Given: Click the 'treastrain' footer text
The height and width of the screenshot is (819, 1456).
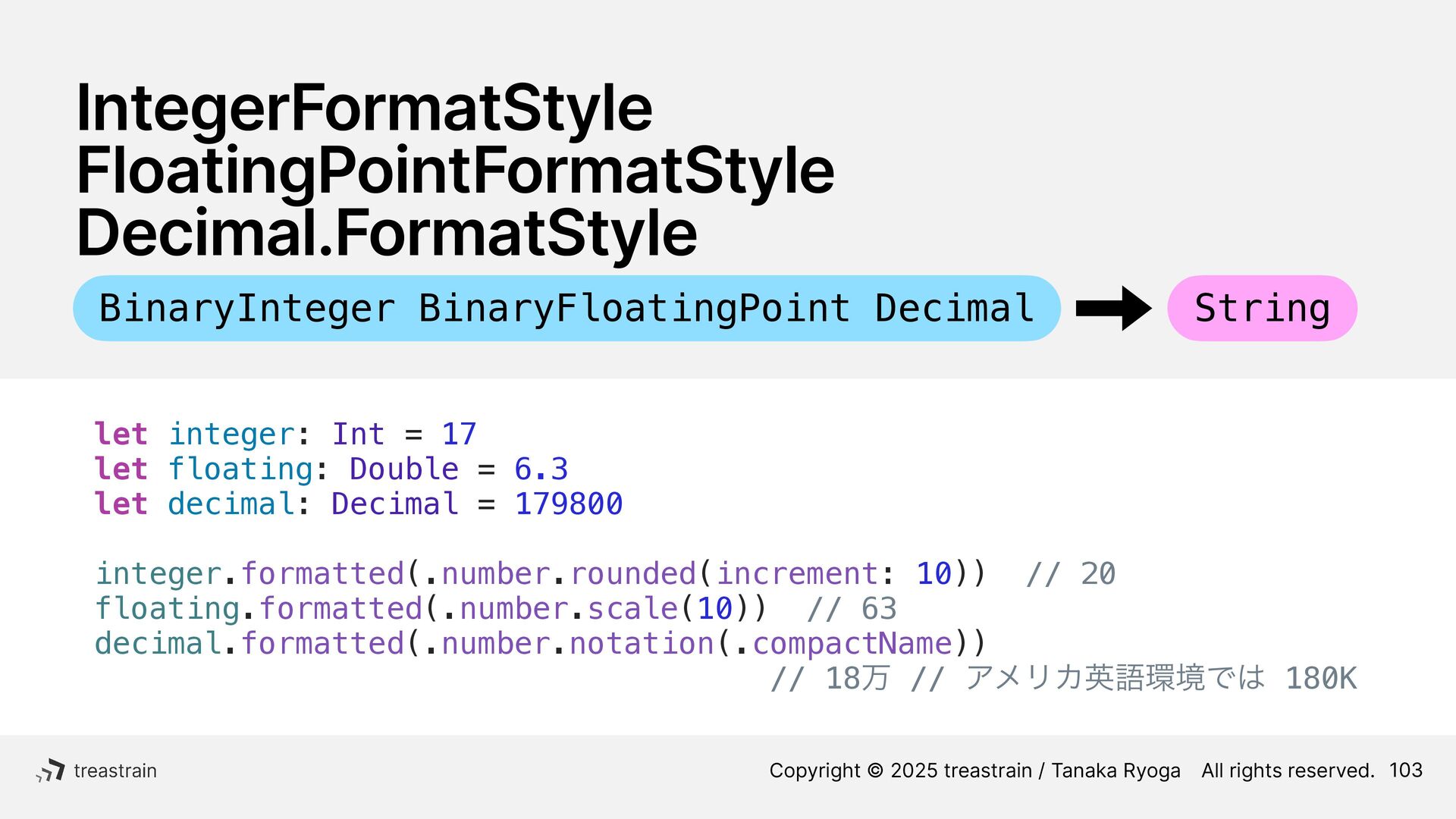Looking at the screenshot, I should pos(115,771).
